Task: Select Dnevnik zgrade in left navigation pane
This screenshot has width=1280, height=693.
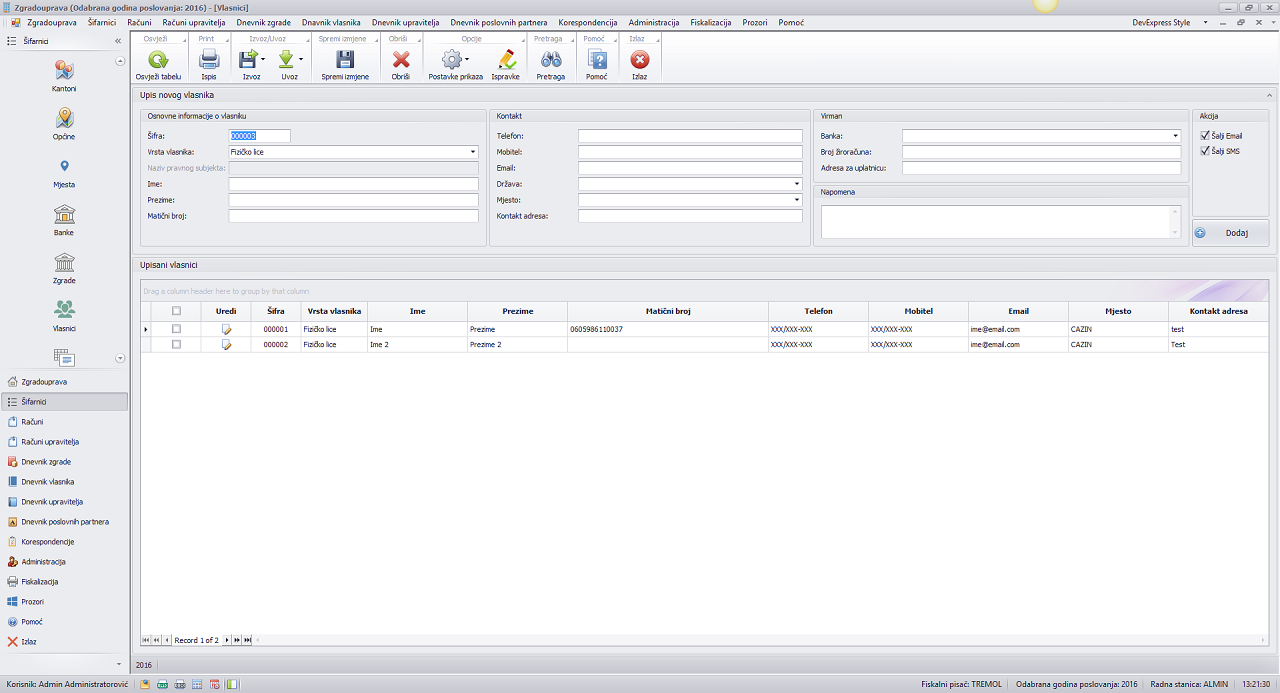Action: 65,462
